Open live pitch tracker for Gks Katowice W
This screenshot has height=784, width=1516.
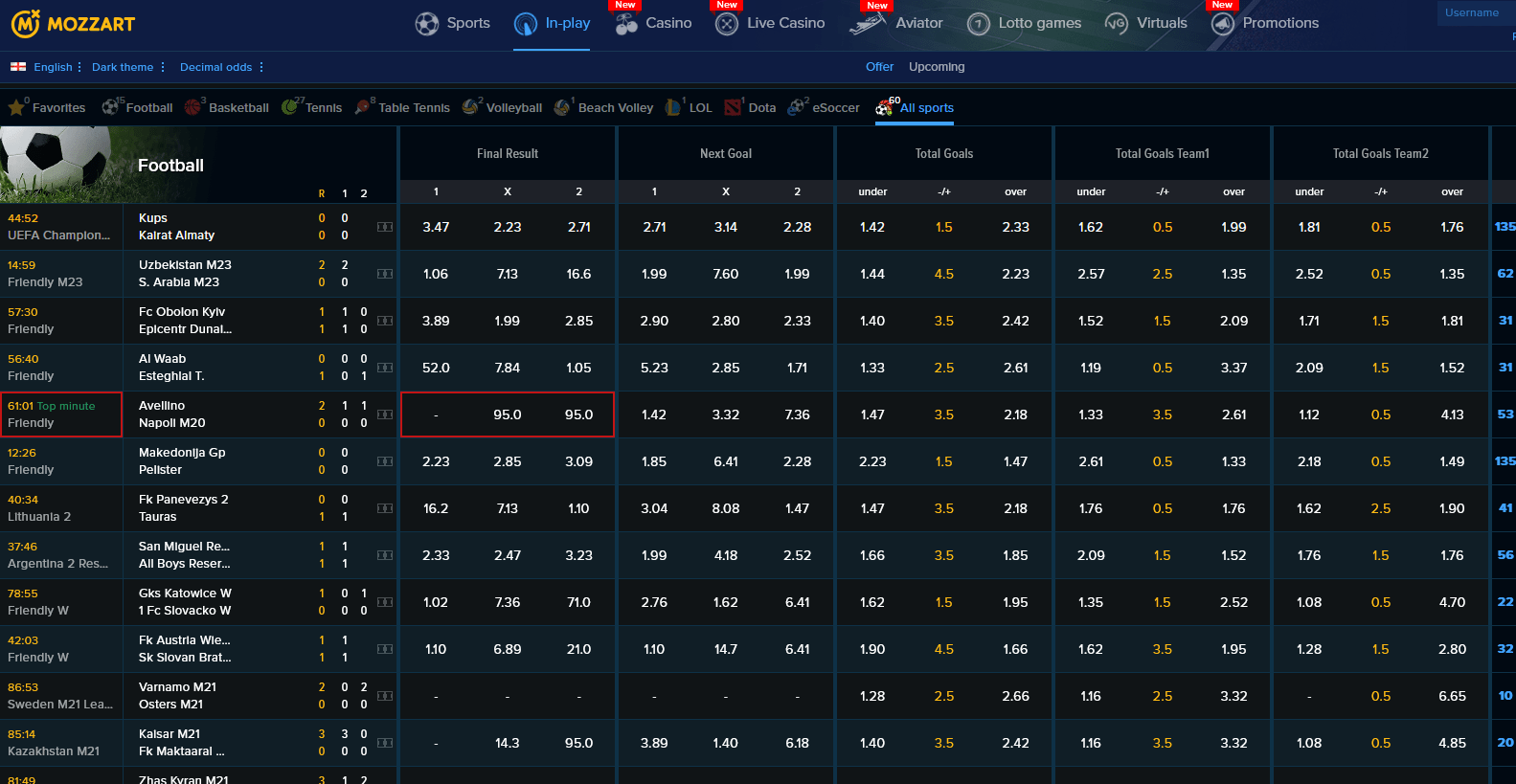(x=385, y=602)
